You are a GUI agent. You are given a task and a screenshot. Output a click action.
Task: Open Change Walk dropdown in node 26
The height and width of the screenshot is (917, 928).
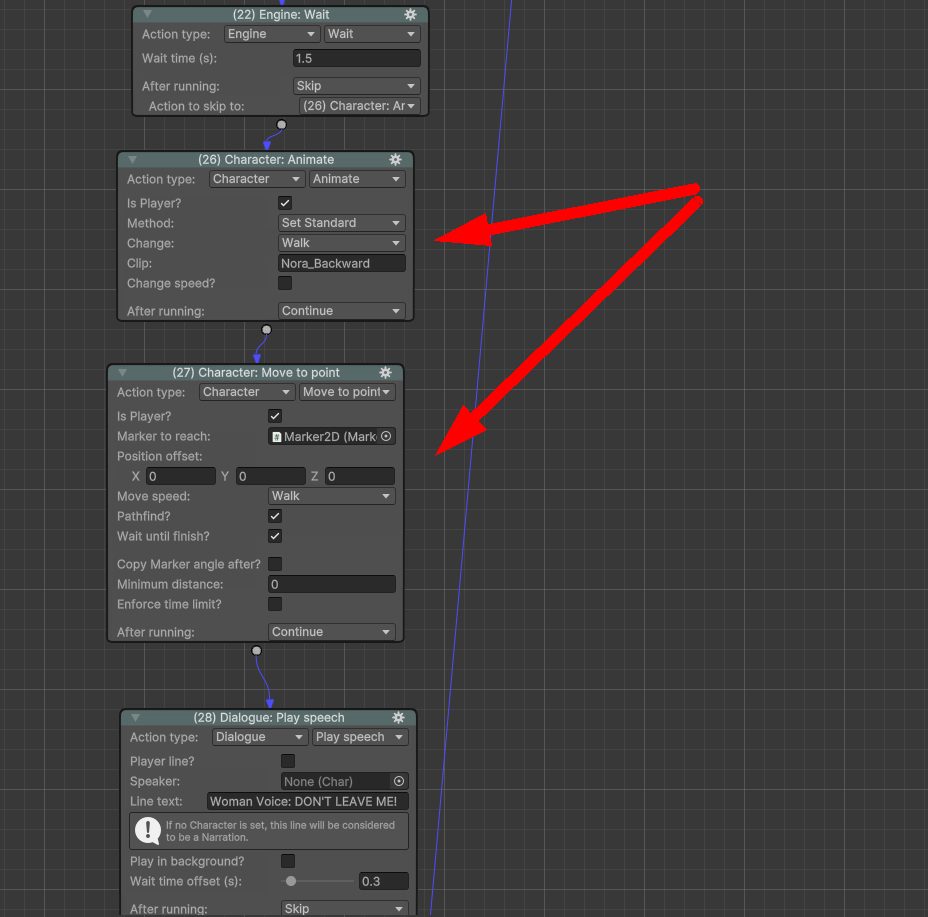(342, 243)
